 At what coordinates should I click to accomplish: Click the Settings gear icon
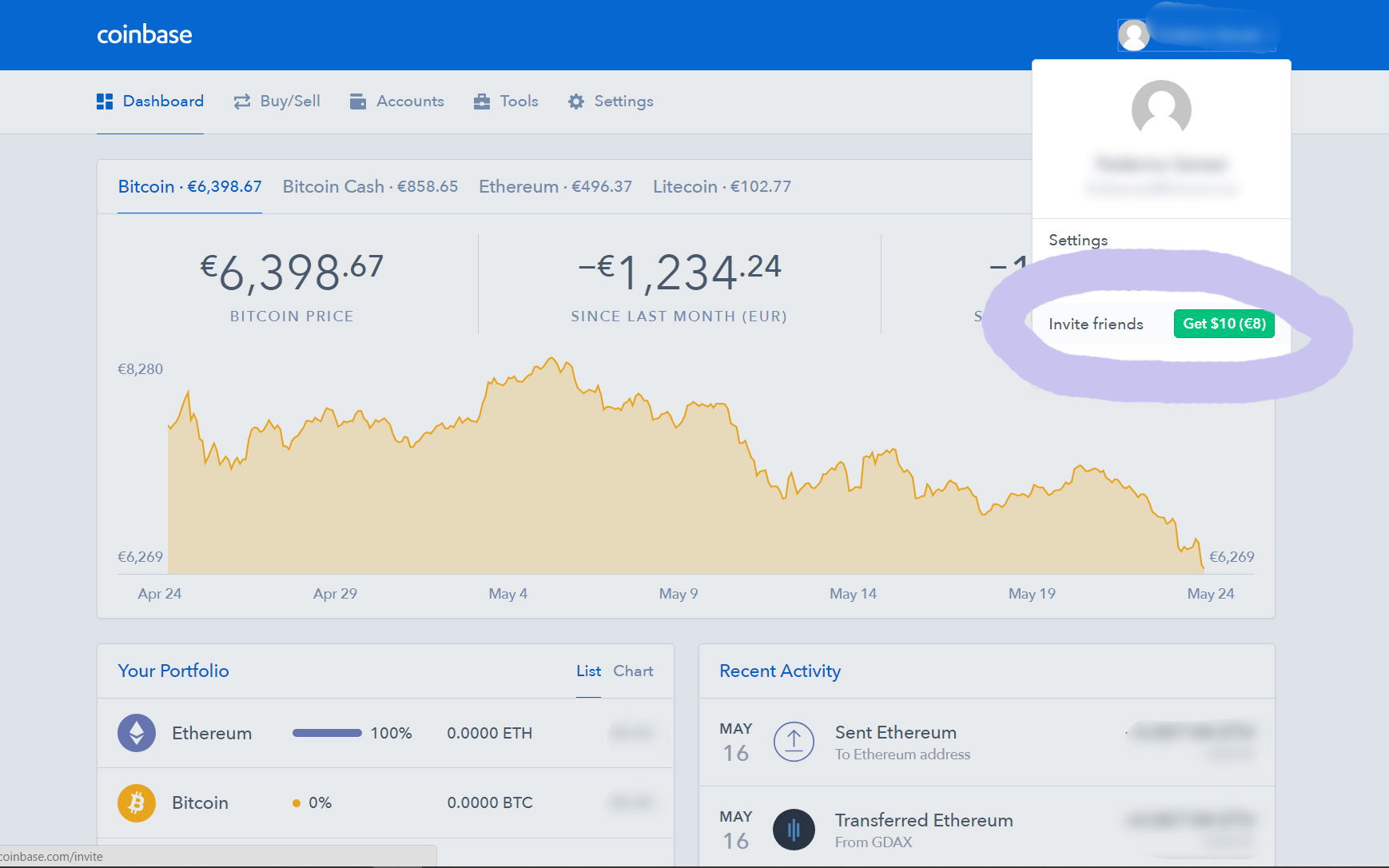[x=576, y=102]
